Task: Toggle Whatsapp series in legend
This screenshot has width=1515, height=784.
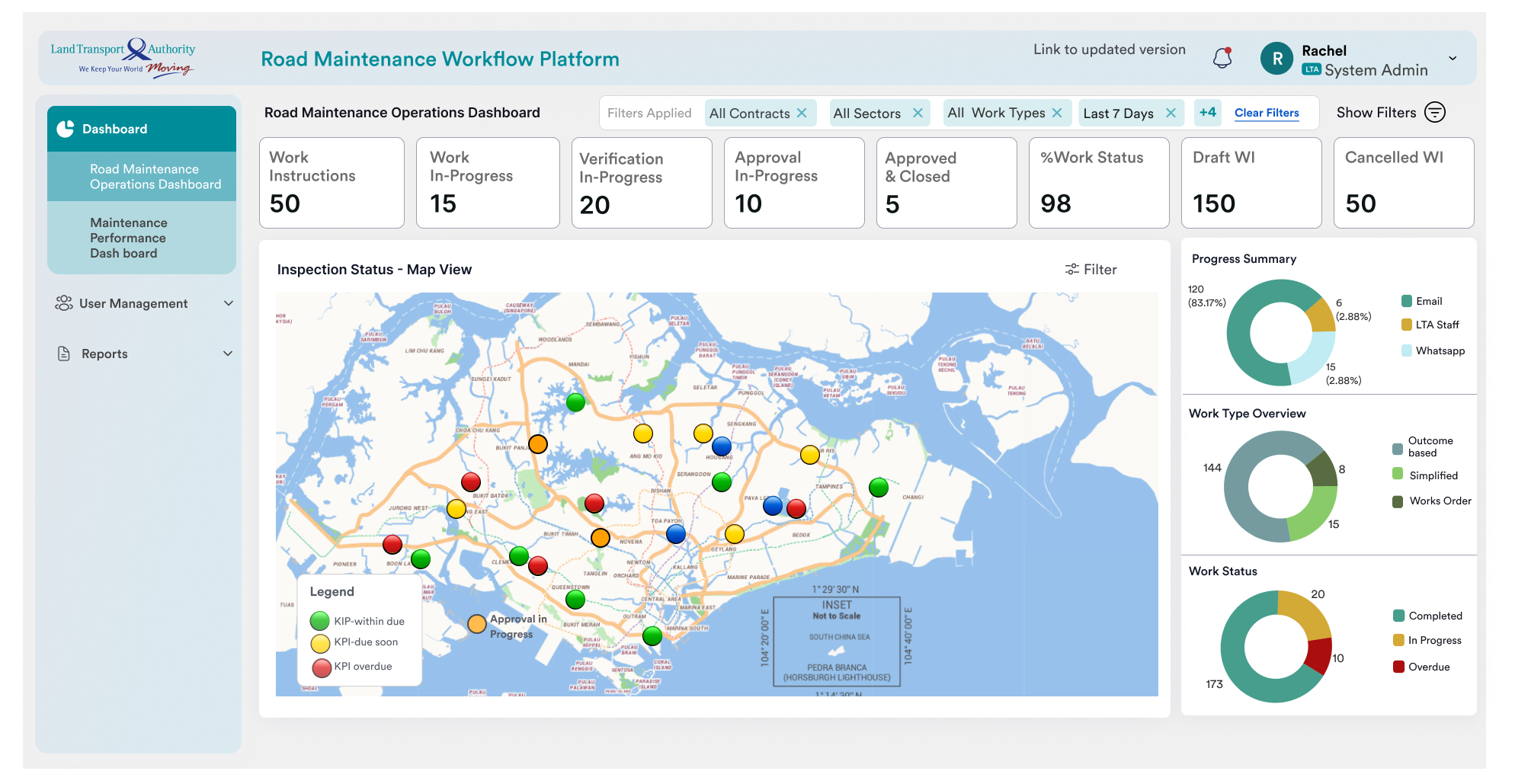Action: tap(1433, 350)
